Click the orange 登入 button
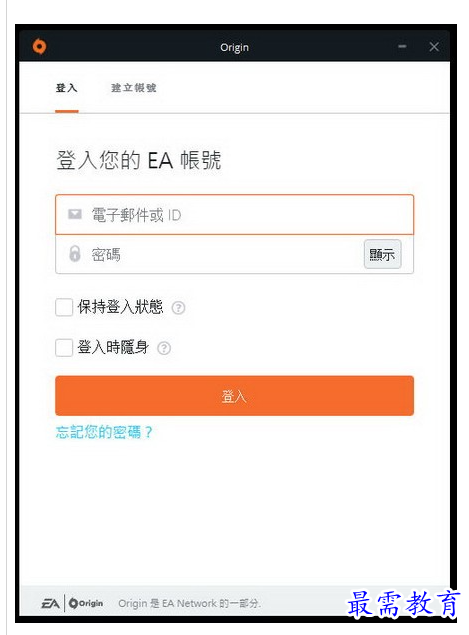469x635 pixels. (x=234, y=396)
